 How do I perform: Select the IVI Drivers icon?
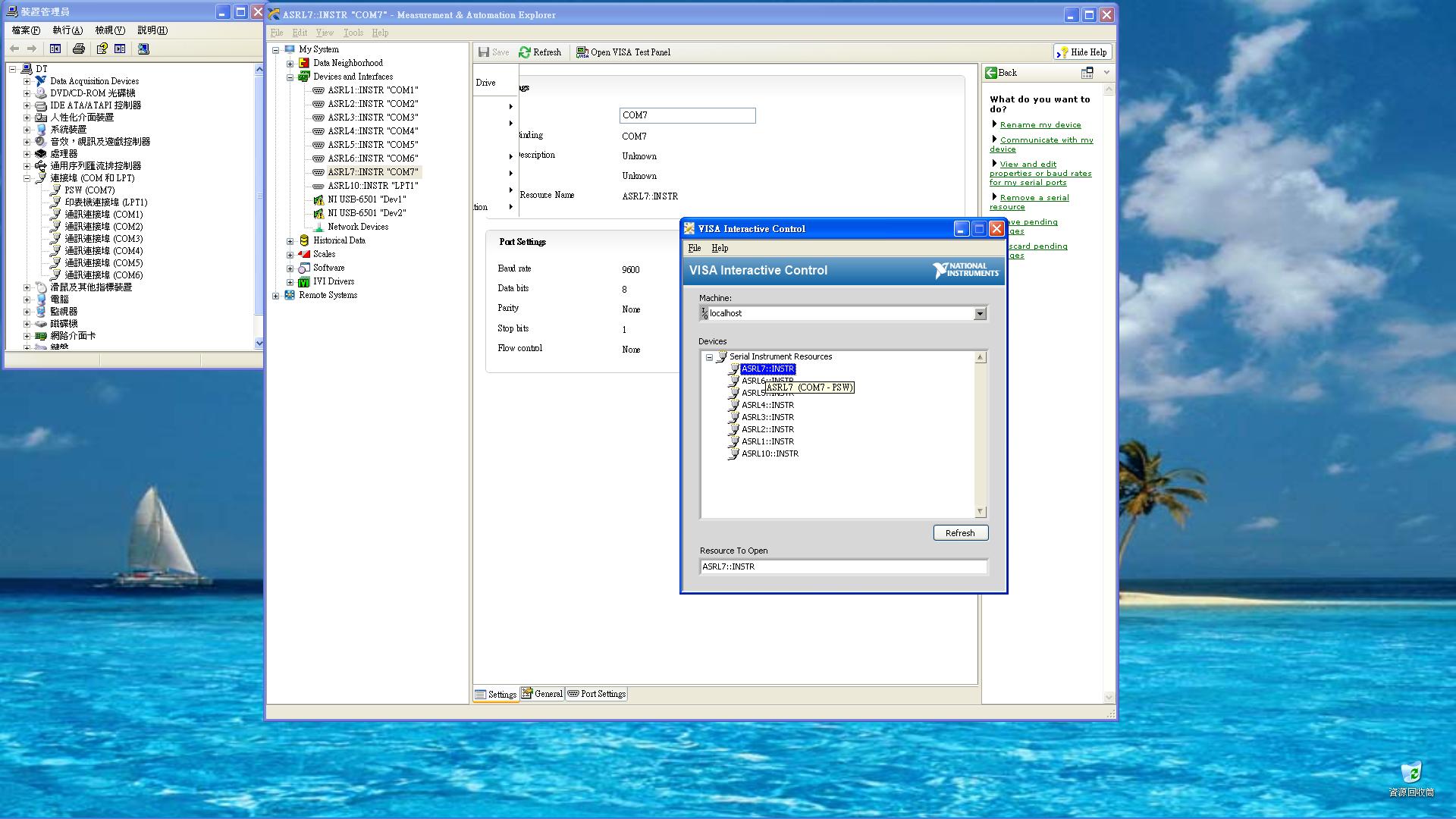click(304, 281)
